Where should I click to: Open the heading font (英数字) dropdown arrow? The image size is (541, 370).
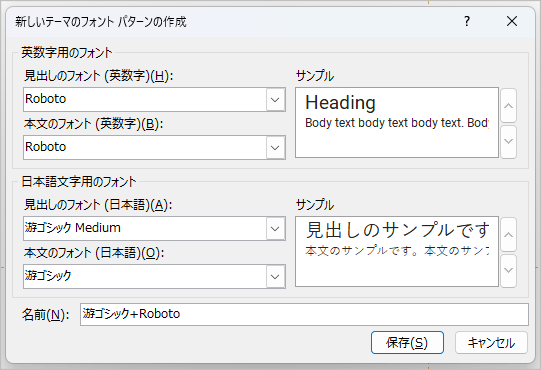[x=275, y=99]
